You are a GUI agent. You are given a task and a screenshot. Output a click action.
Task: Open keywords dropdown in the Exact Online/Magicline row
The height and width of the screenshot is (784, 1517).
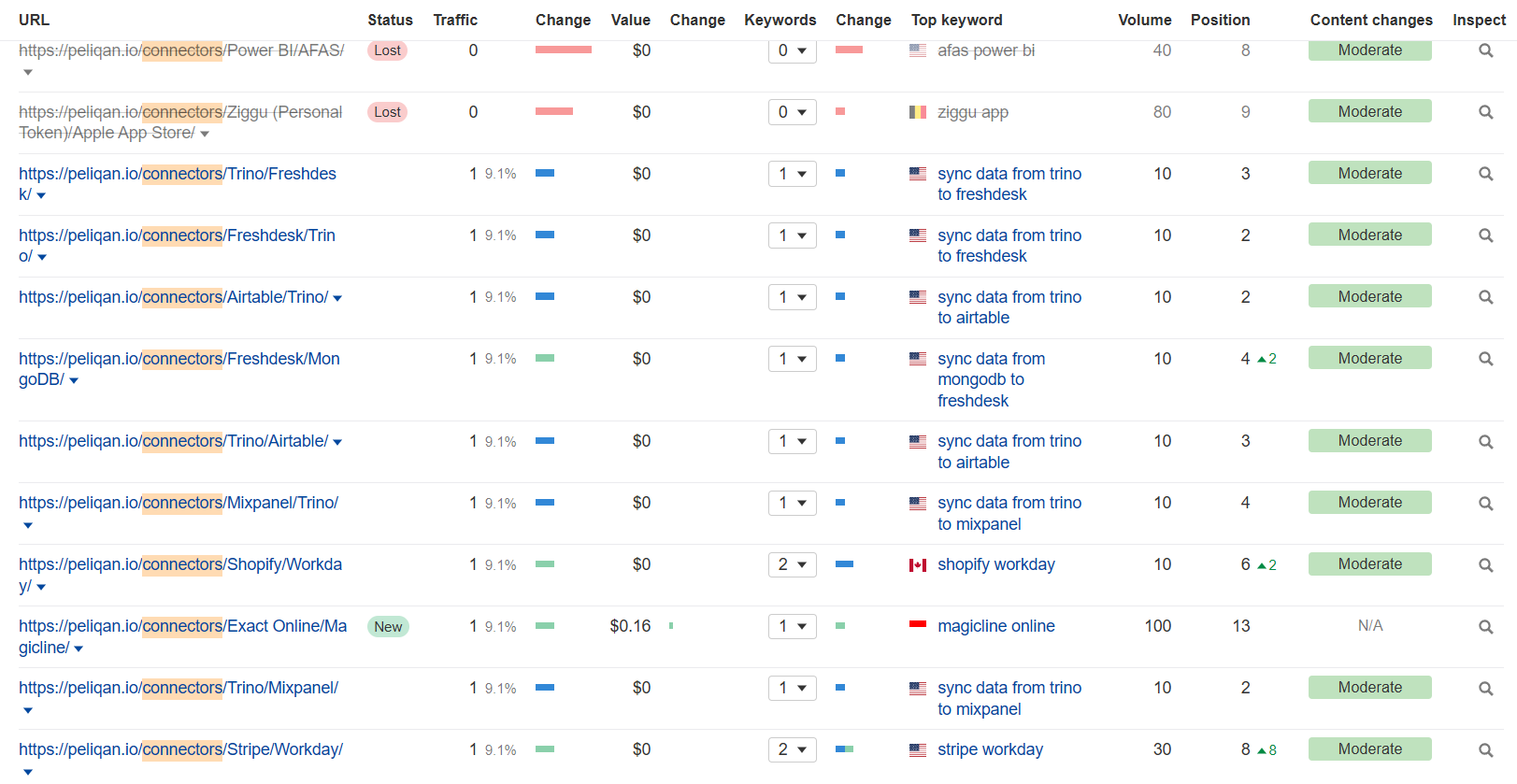click(x=793, y=626)
